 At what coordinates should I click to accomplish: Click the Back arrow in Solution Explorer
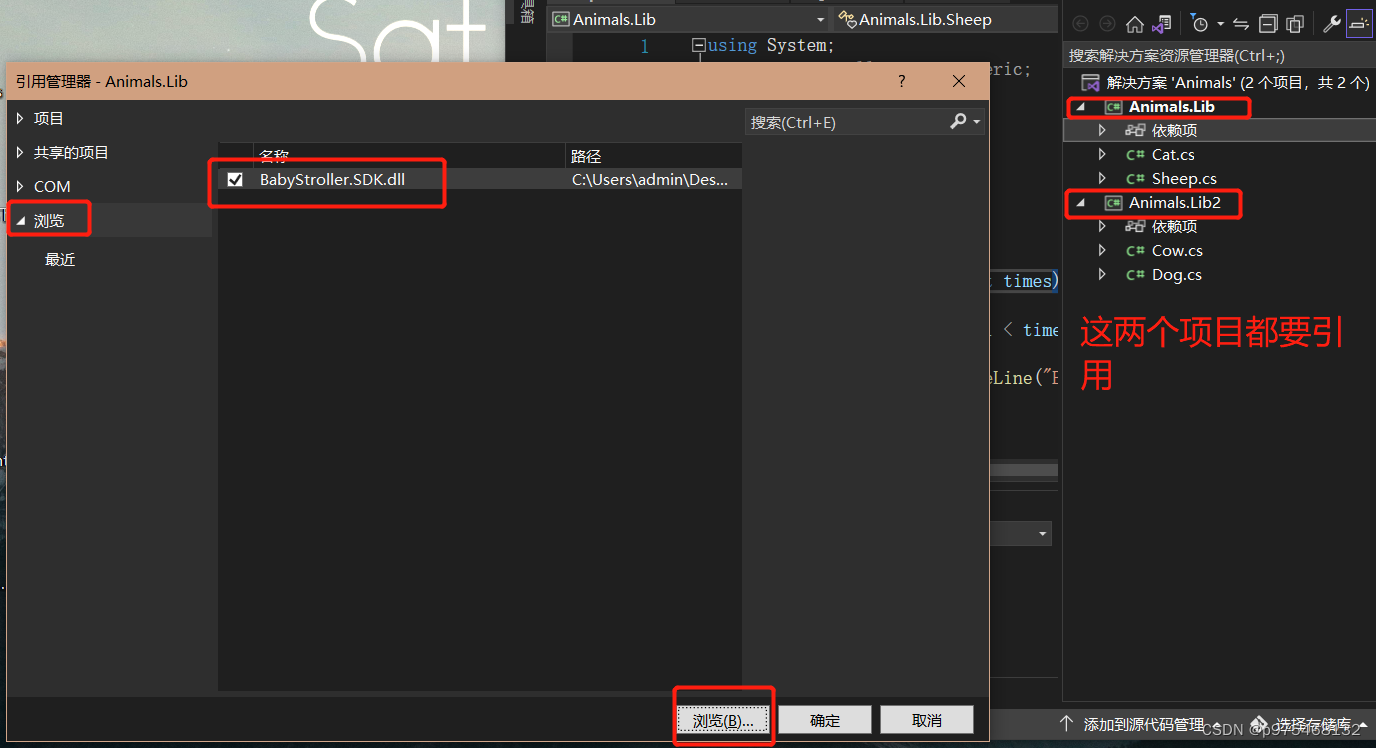click(1080, 24)
